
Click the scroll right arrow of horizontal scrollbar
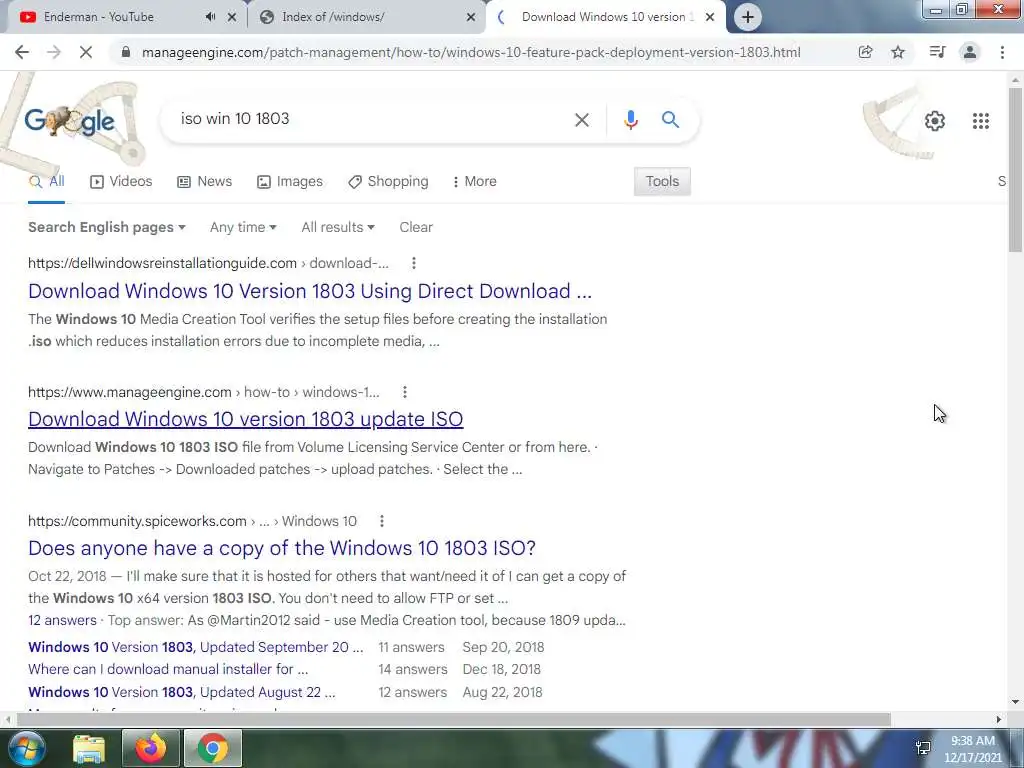coord(999,720)
